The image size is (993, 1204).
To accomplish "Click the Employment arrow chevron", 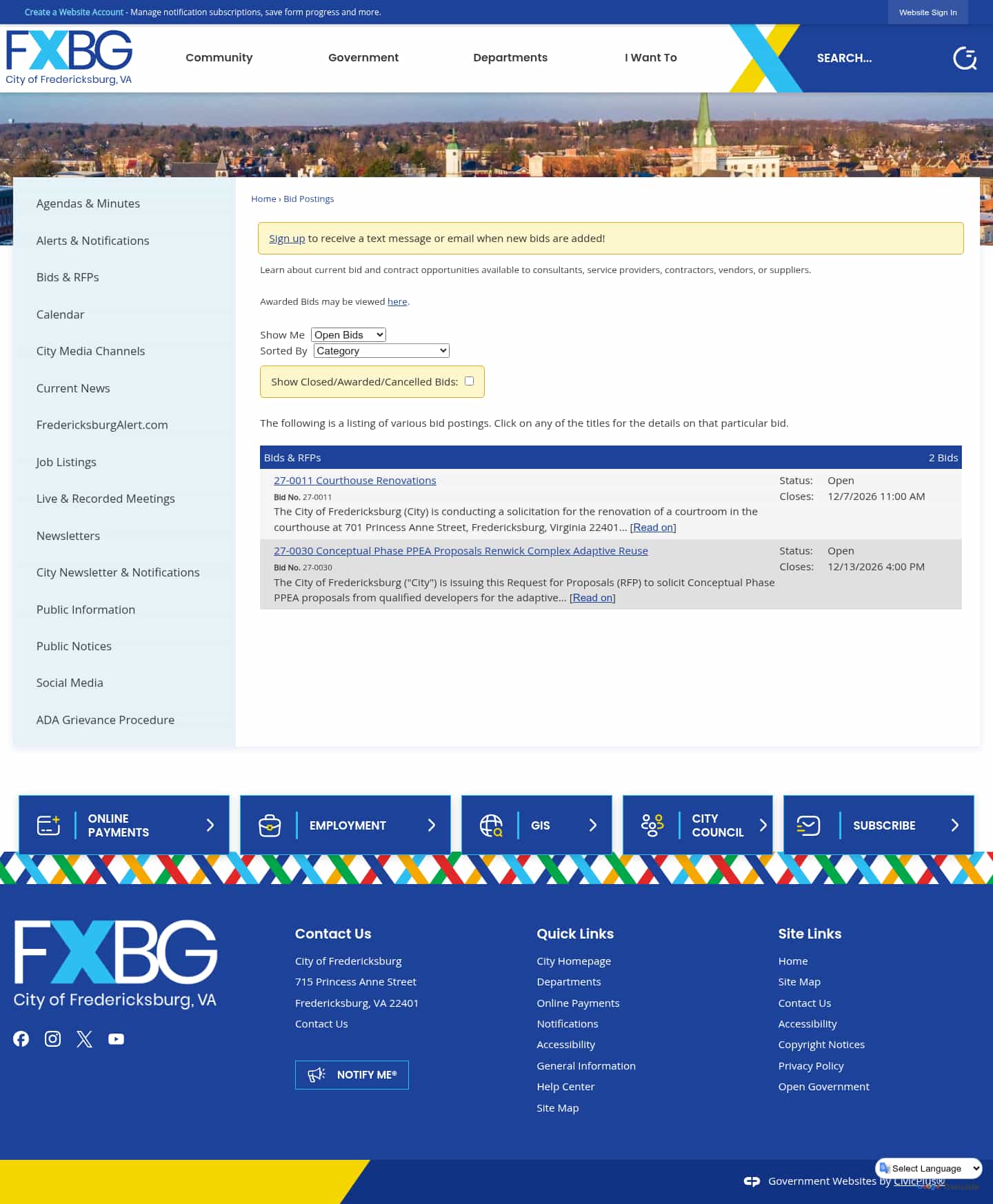I will click(432, 825).
